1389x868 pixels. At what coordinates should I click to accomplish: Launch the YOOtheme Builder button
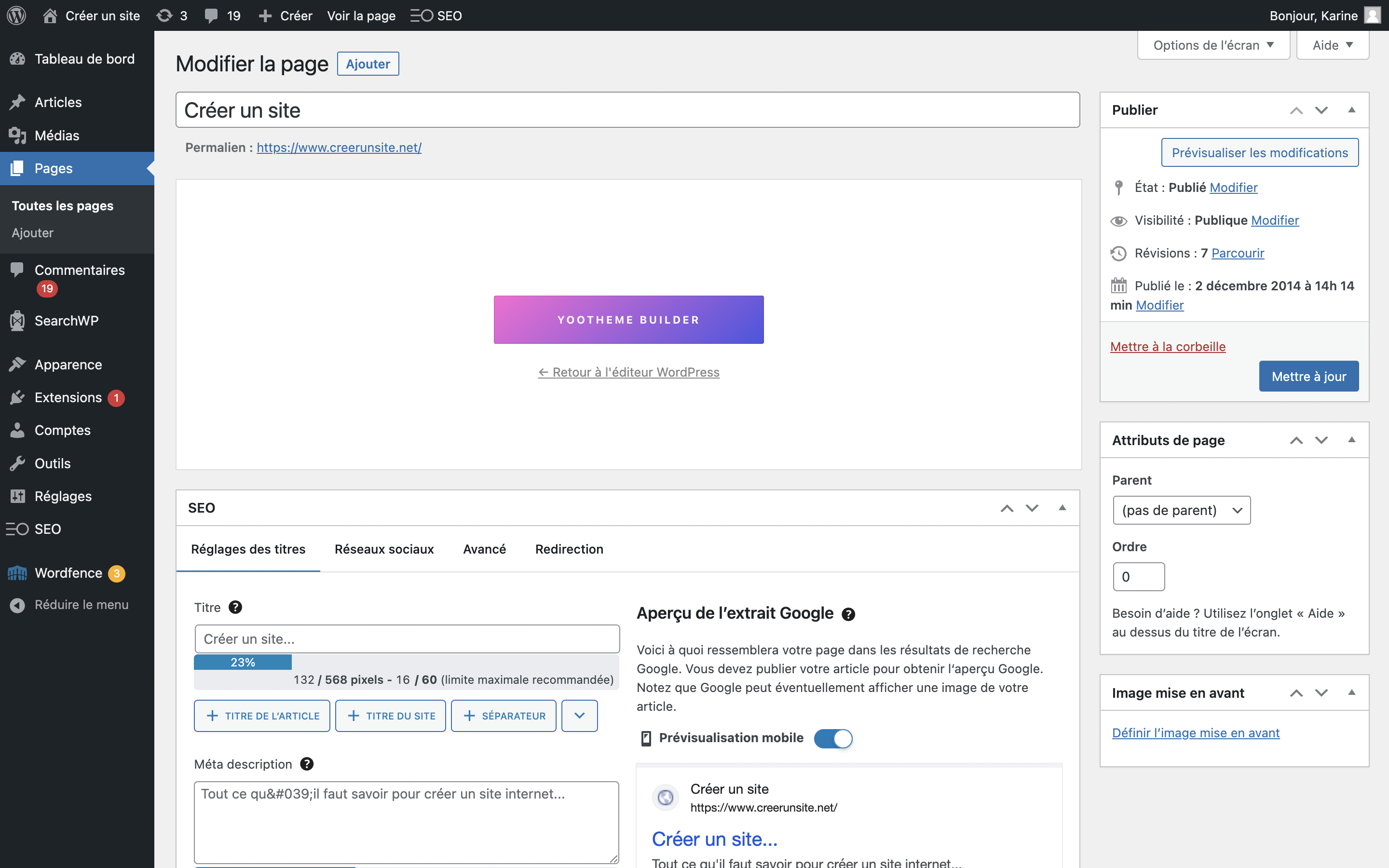click(628, 320)
